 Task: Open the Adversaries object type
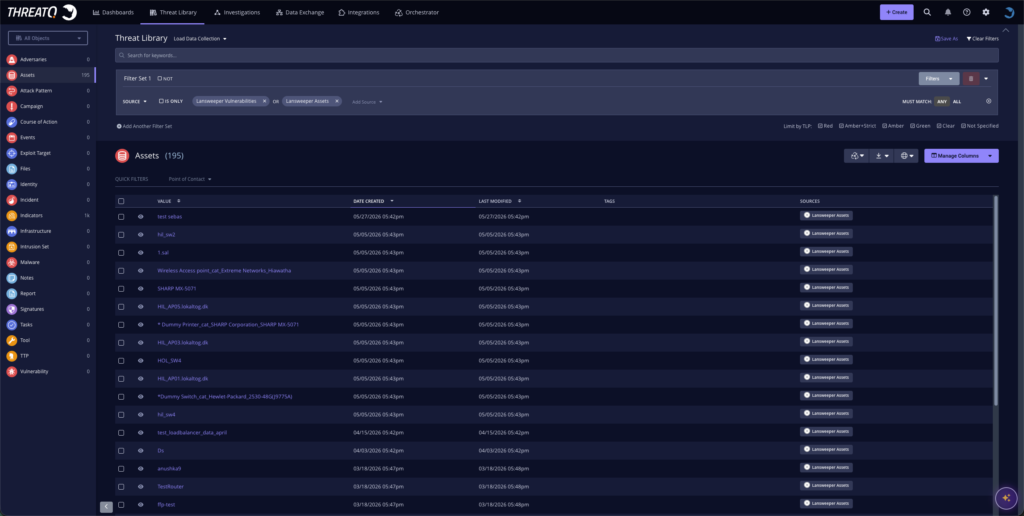pyautogui.click(x=33, y=59)
